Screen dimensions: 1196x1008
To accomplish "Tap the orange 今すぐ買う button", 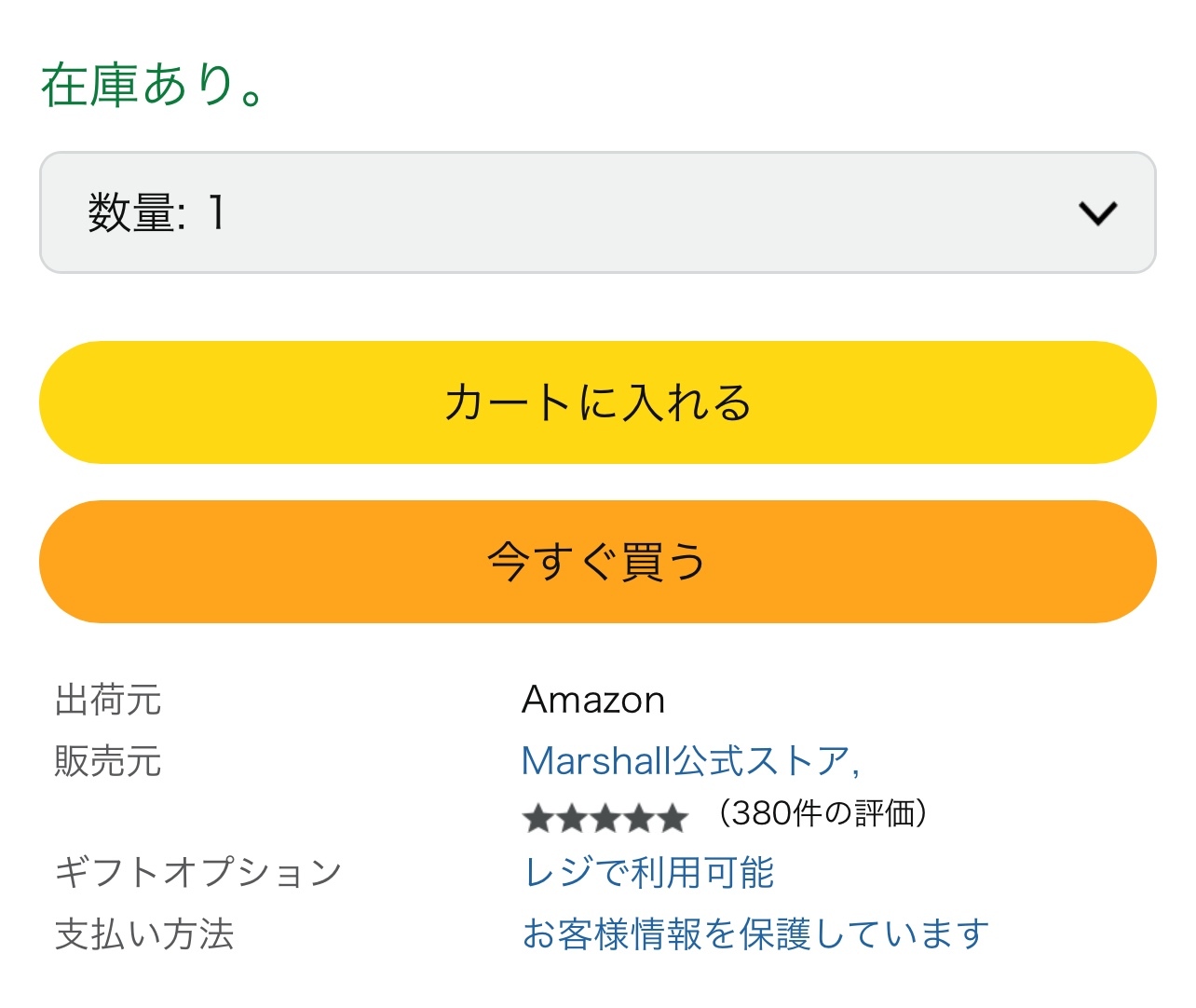I will [x=597, y=562].
